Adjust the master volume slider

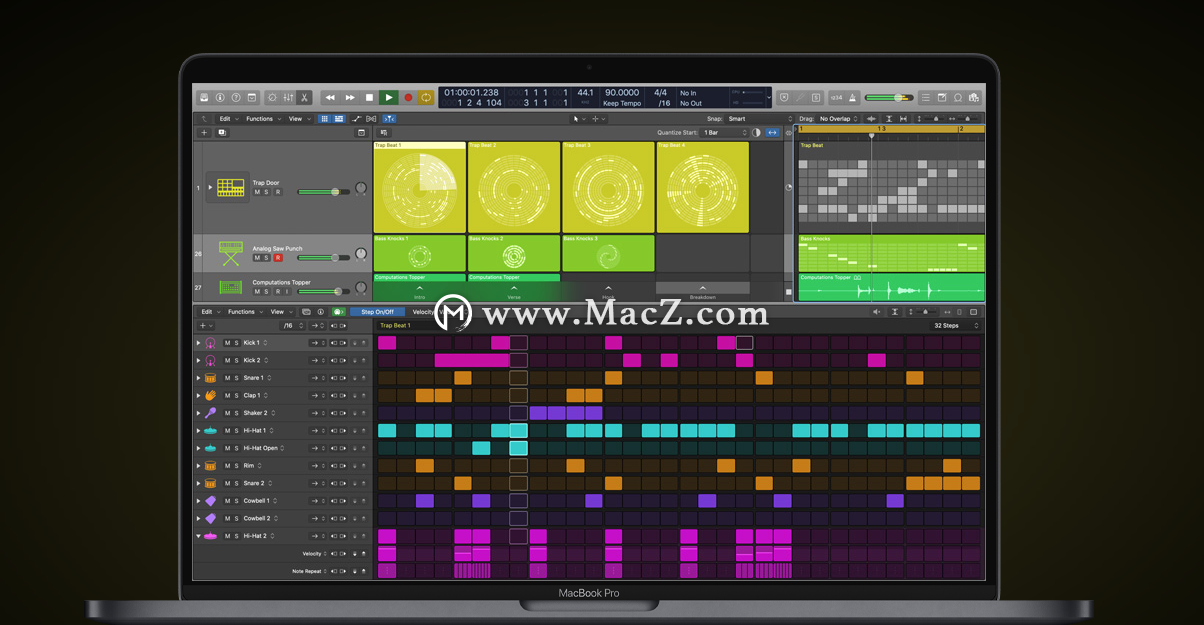[889, 97]
